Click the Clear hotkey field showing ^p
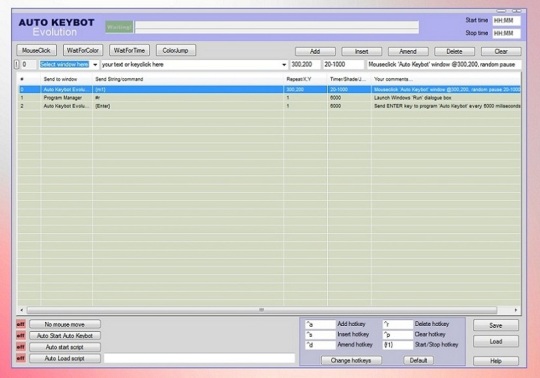Viewport: 540px width, 378px height. 398,335
